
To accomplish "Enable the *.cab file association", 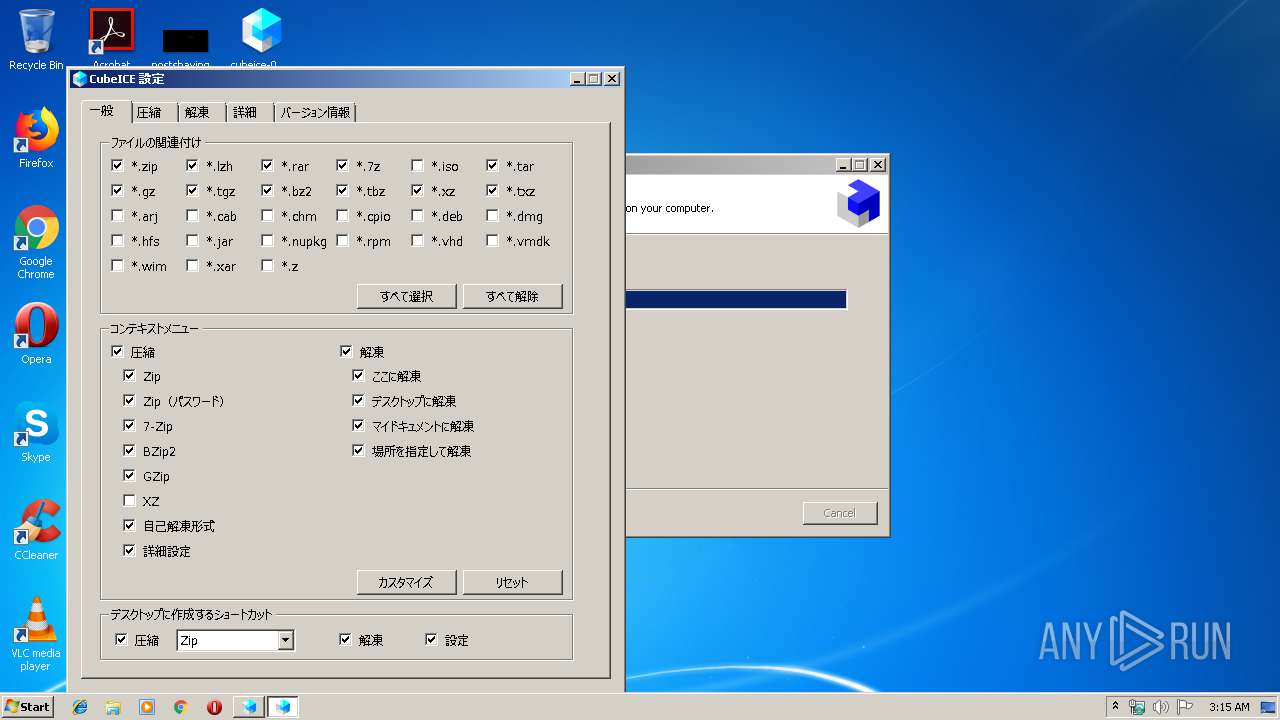I will tap(193, 216).
